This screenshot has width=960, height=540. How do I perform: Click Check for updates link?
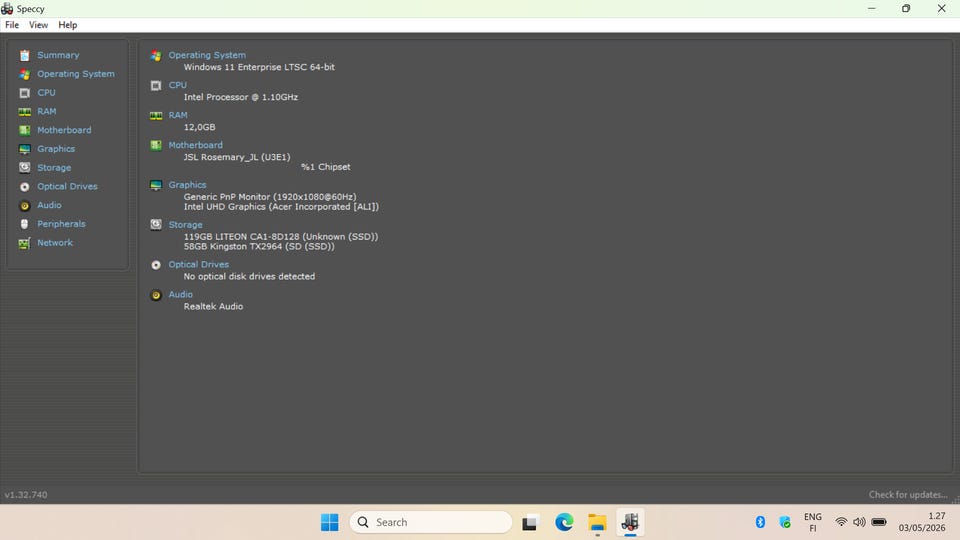pos(908,495)
